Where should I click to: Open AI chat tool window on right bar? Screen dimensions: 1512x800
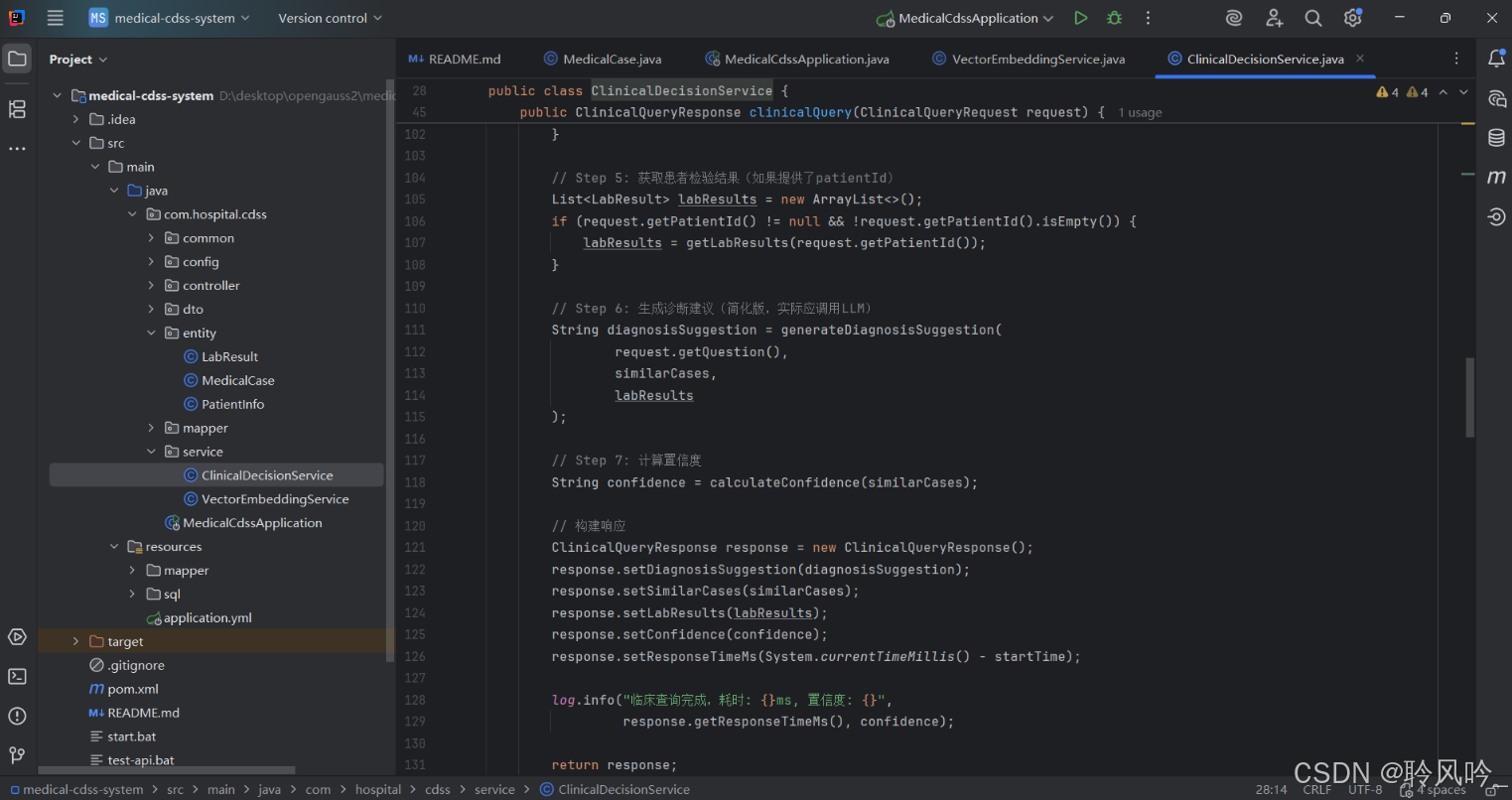click(1496, 98)
